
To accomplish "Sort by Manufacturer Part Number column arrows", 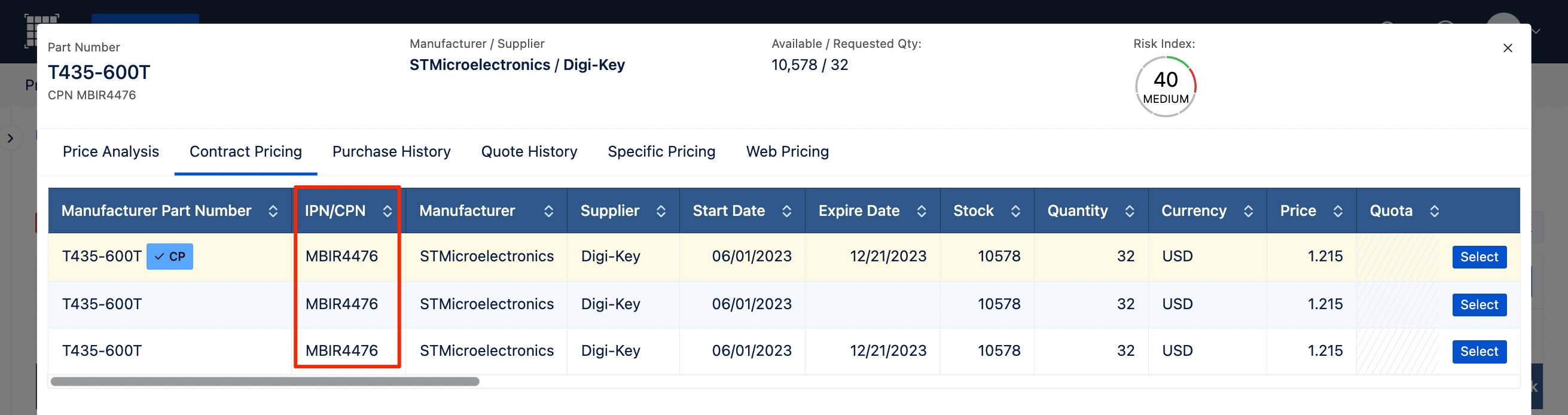I will click(x=273, y=211).
